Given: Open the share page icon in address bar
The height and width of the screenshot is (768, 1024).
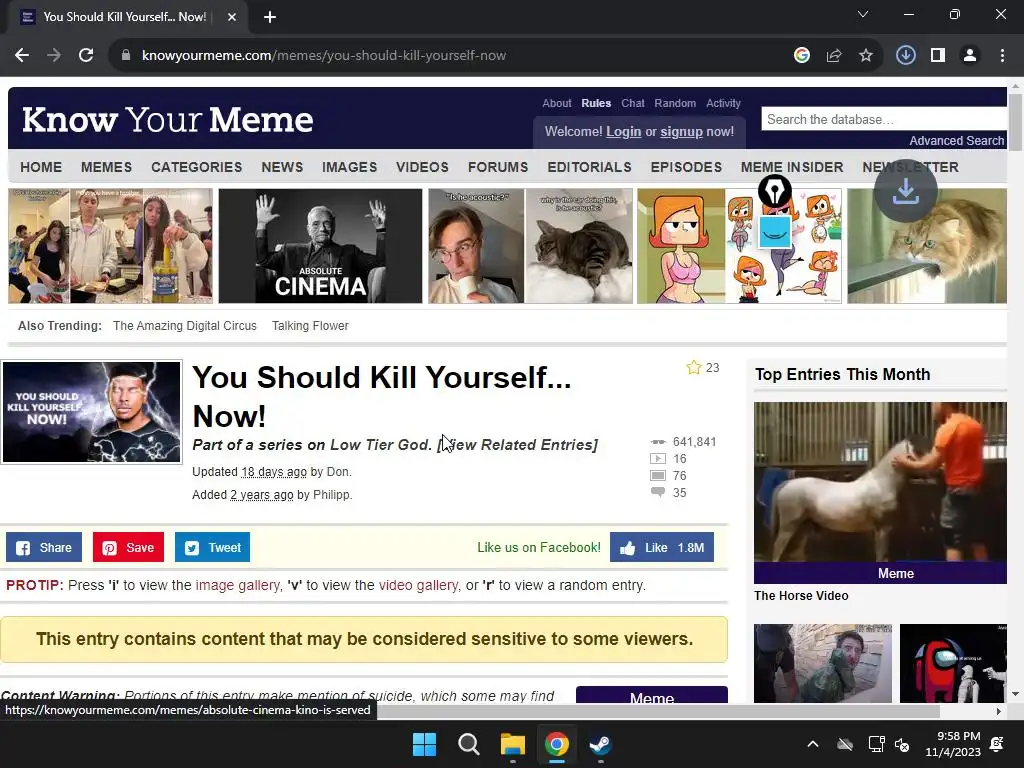Looking at the screenshot, I should pos(834,56).
